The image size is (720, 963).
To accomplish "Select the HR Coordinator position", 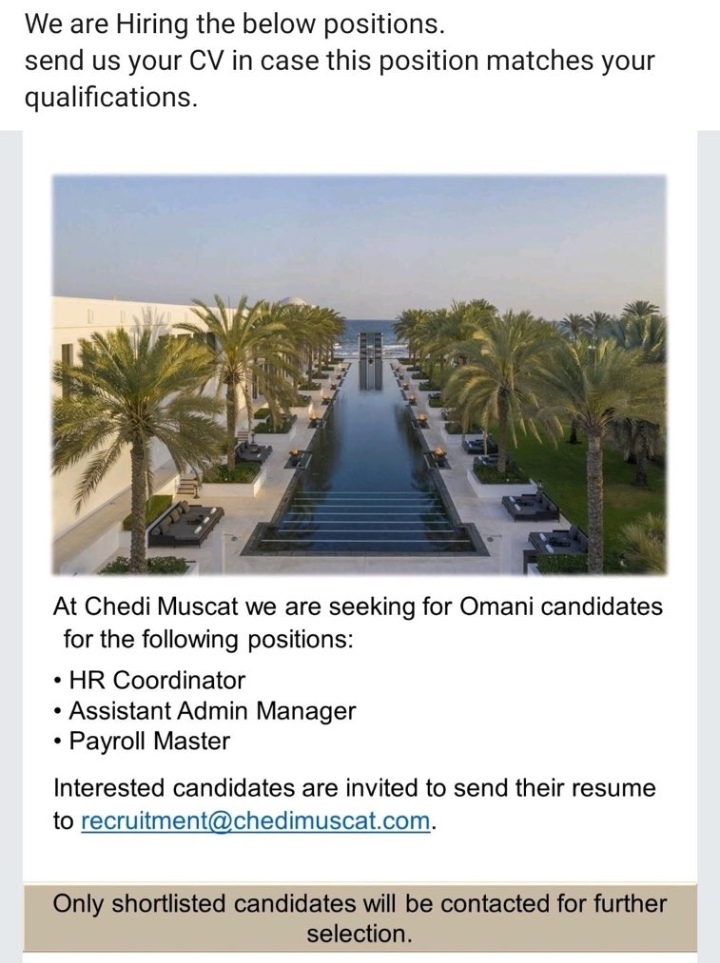I will [157, 680].
